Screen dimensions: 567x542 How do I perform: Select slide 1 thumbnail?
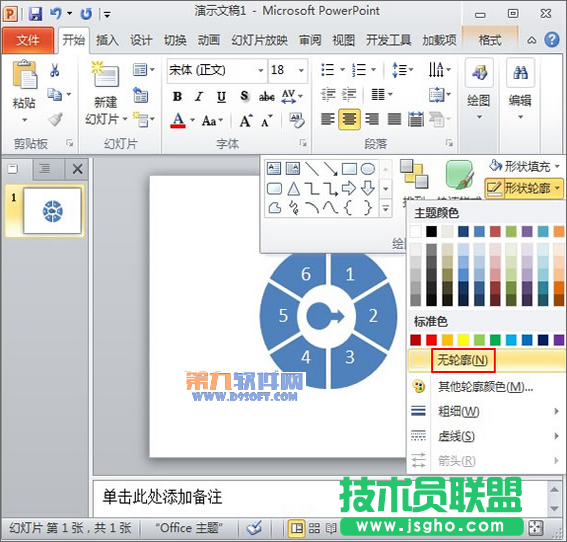(x=52, y=211)
